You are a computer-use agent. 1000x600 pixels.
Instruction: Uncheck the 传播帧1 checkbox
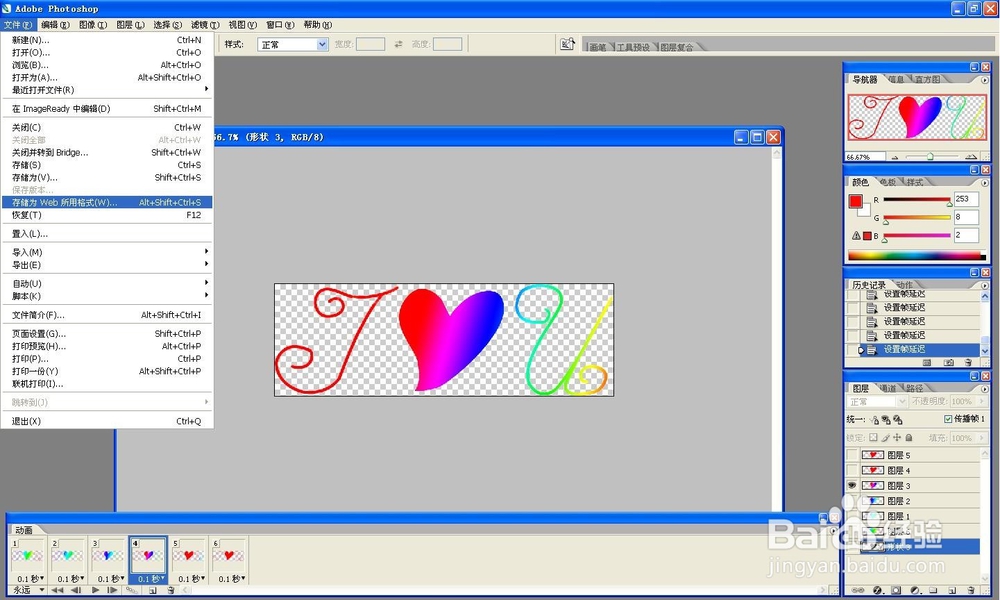click(948, 418)
